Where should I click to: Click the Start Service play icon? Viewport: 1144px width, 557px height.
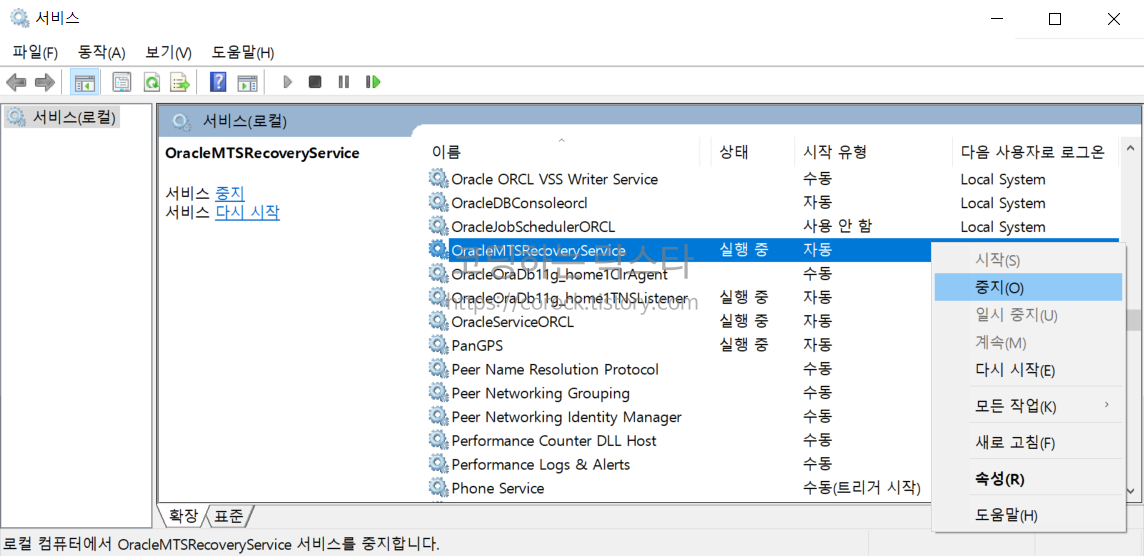[x=287, y=82]
